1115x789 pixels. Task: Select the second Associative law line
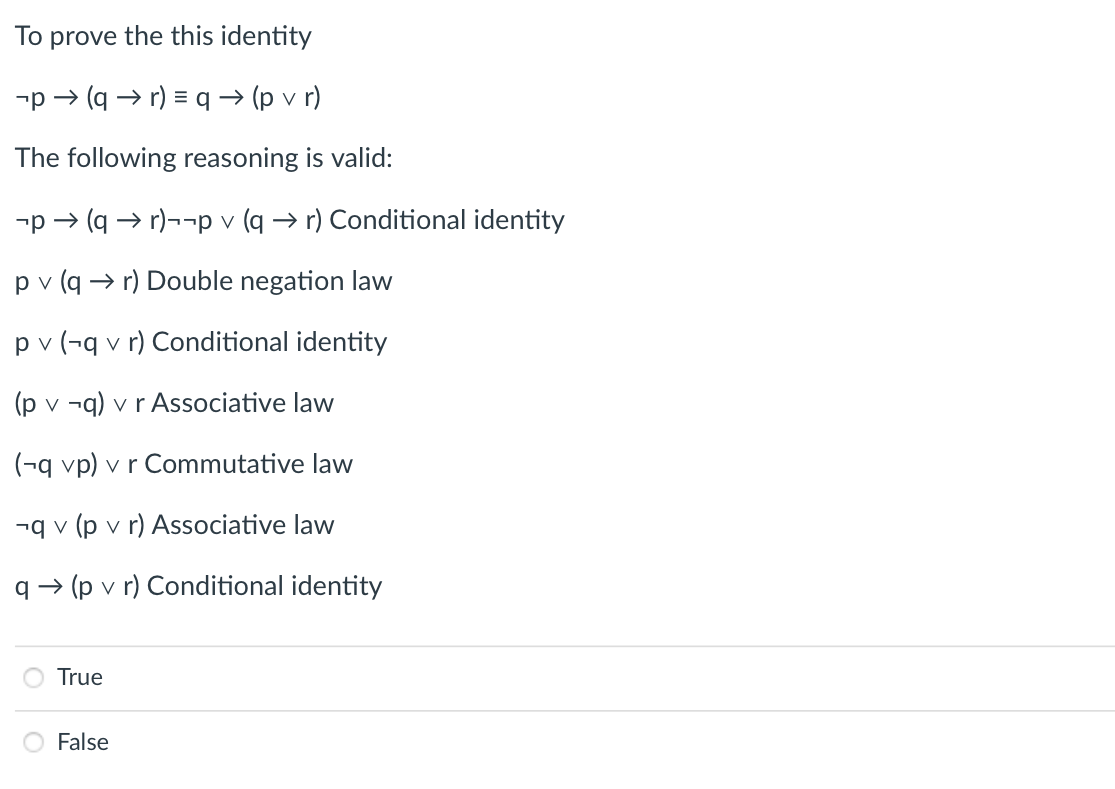(174, 525)
